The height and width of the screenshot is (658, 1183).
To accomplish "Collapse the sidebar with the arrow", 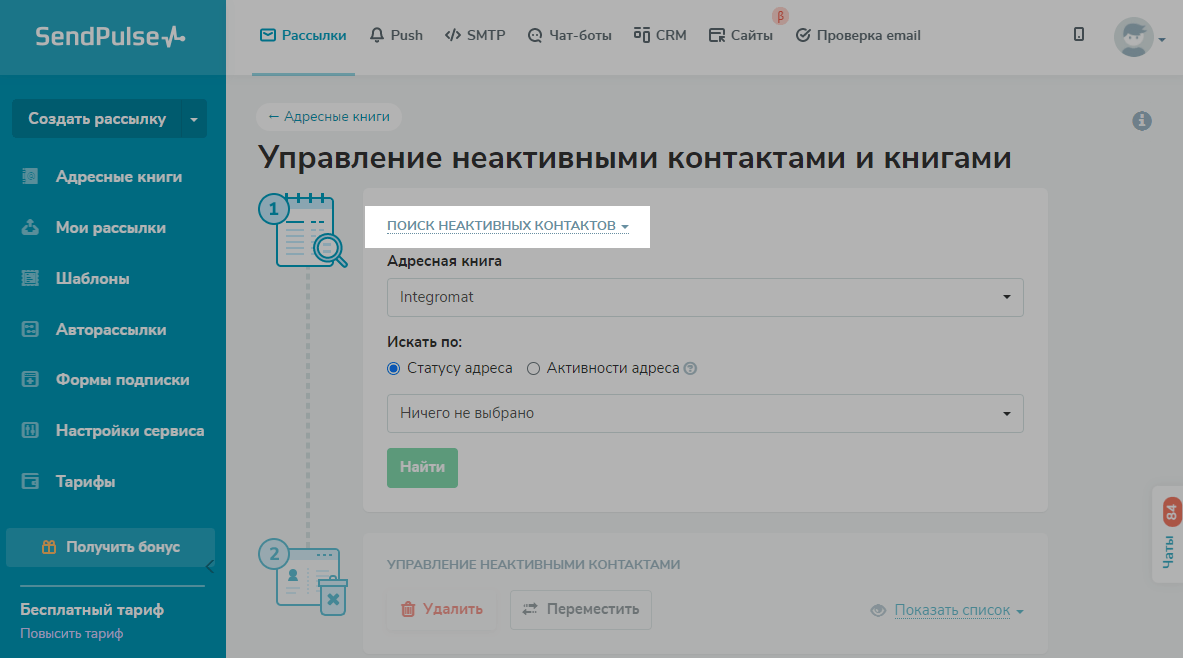I will point(210,567).
